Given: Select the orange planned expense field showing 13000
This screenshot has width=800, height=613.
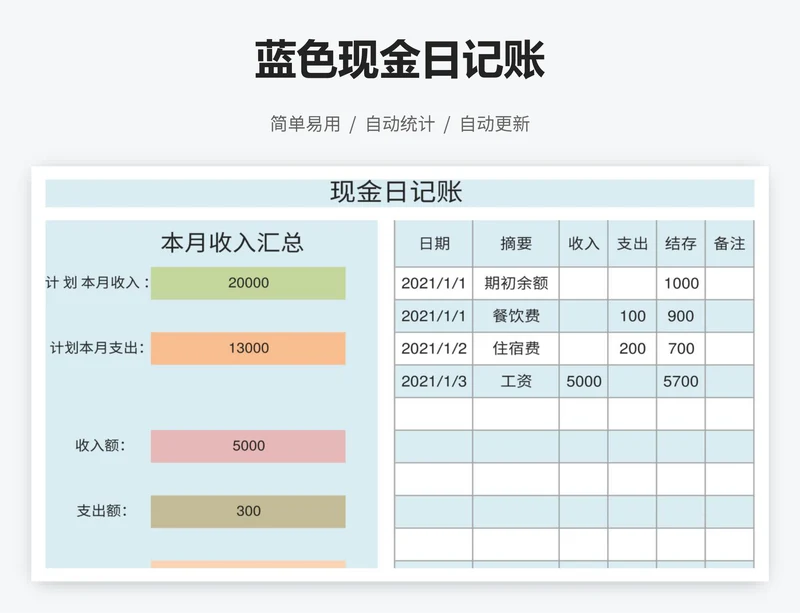Looking at the screenshot, I should point(248,348).
